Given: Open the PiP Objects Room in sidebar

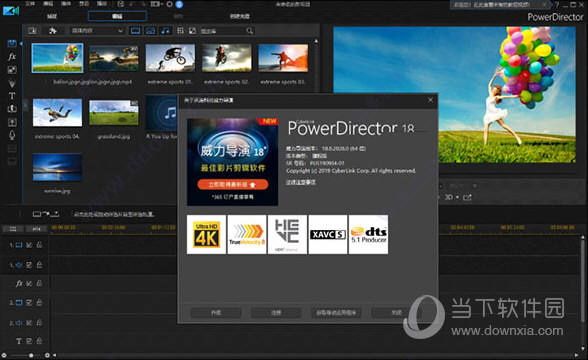Looking at the screenshot, I should click(x=12, y=70).
